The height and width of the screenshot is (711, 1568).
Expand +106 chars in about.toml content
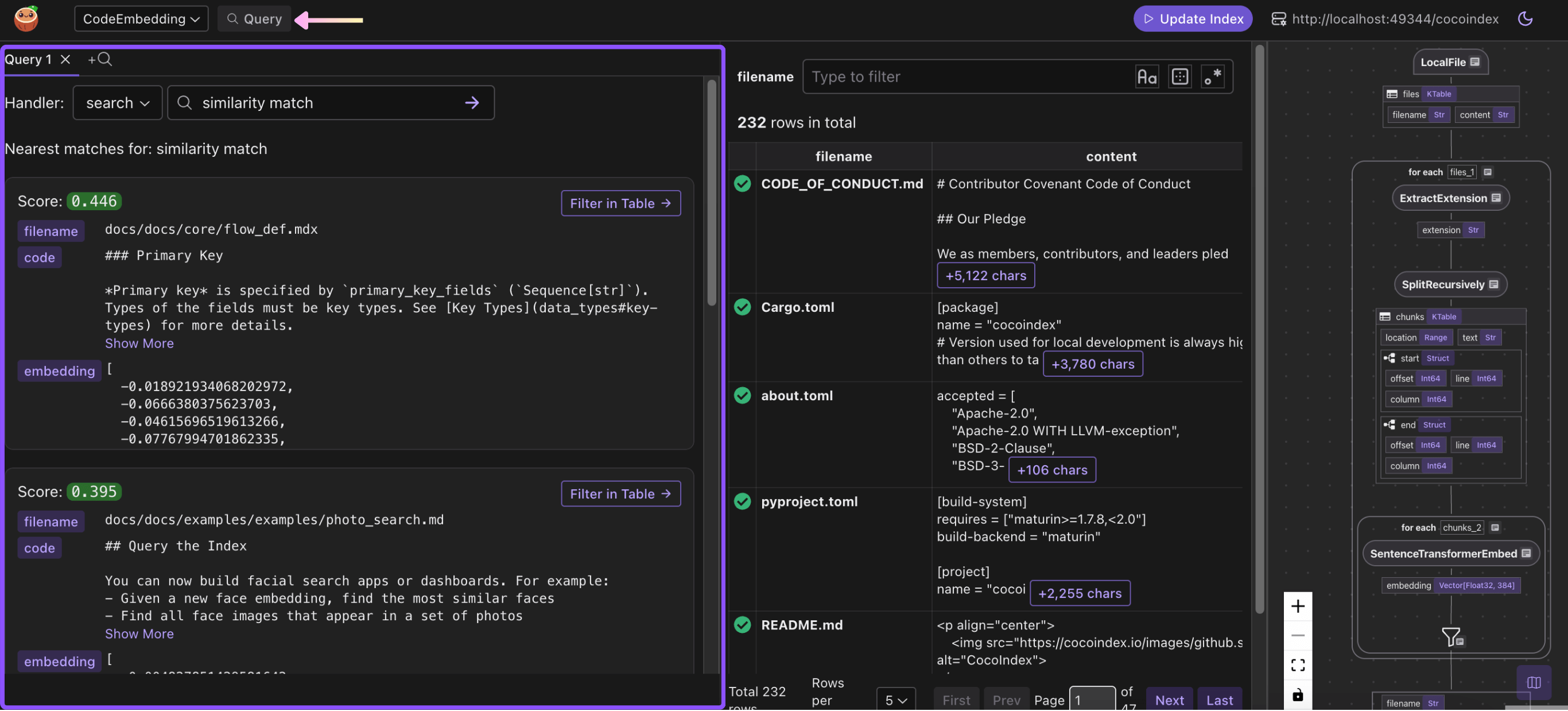pos(1052,470)
